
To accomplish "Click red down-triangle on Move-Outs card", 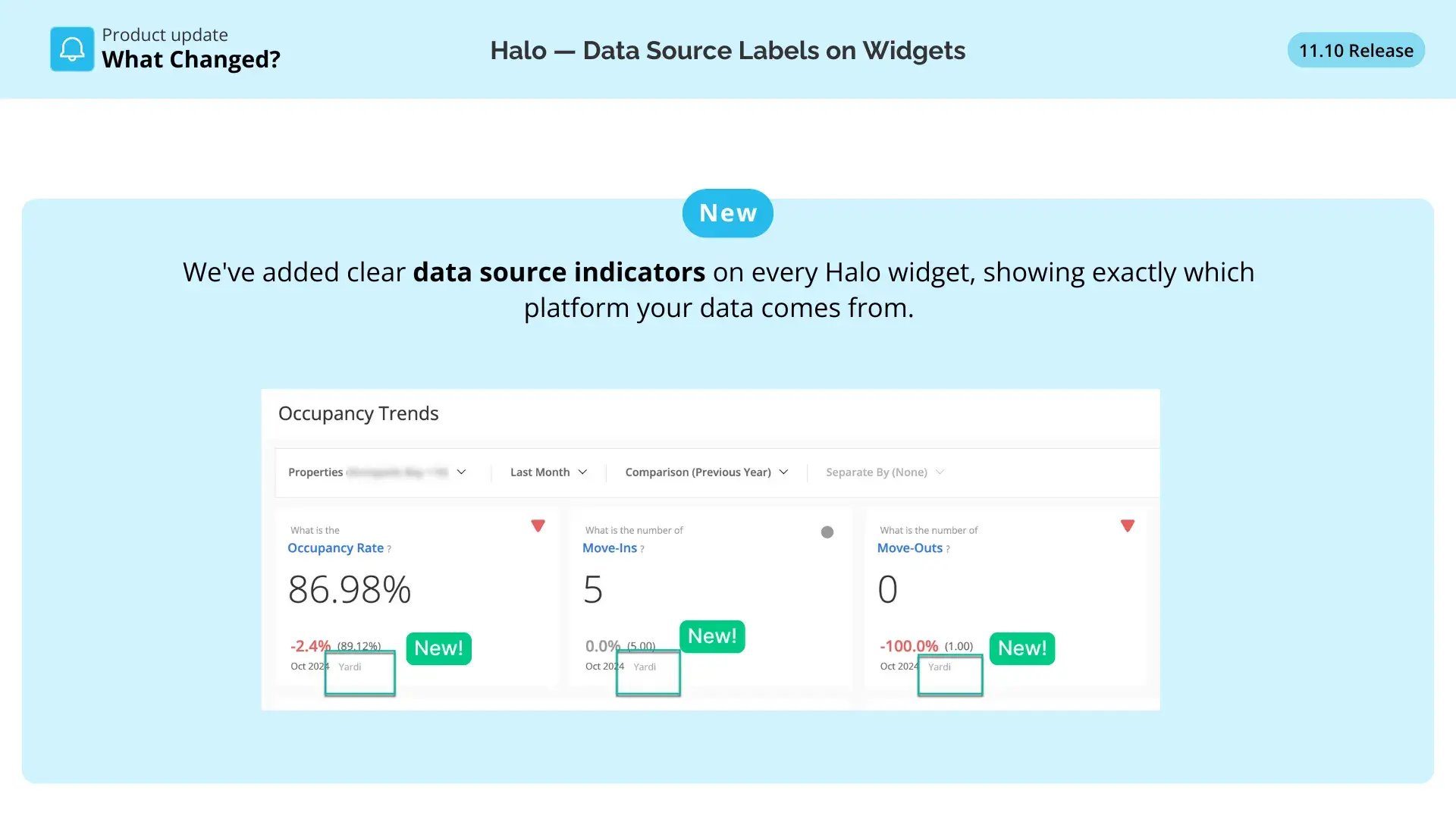I will pos(1128,526).
